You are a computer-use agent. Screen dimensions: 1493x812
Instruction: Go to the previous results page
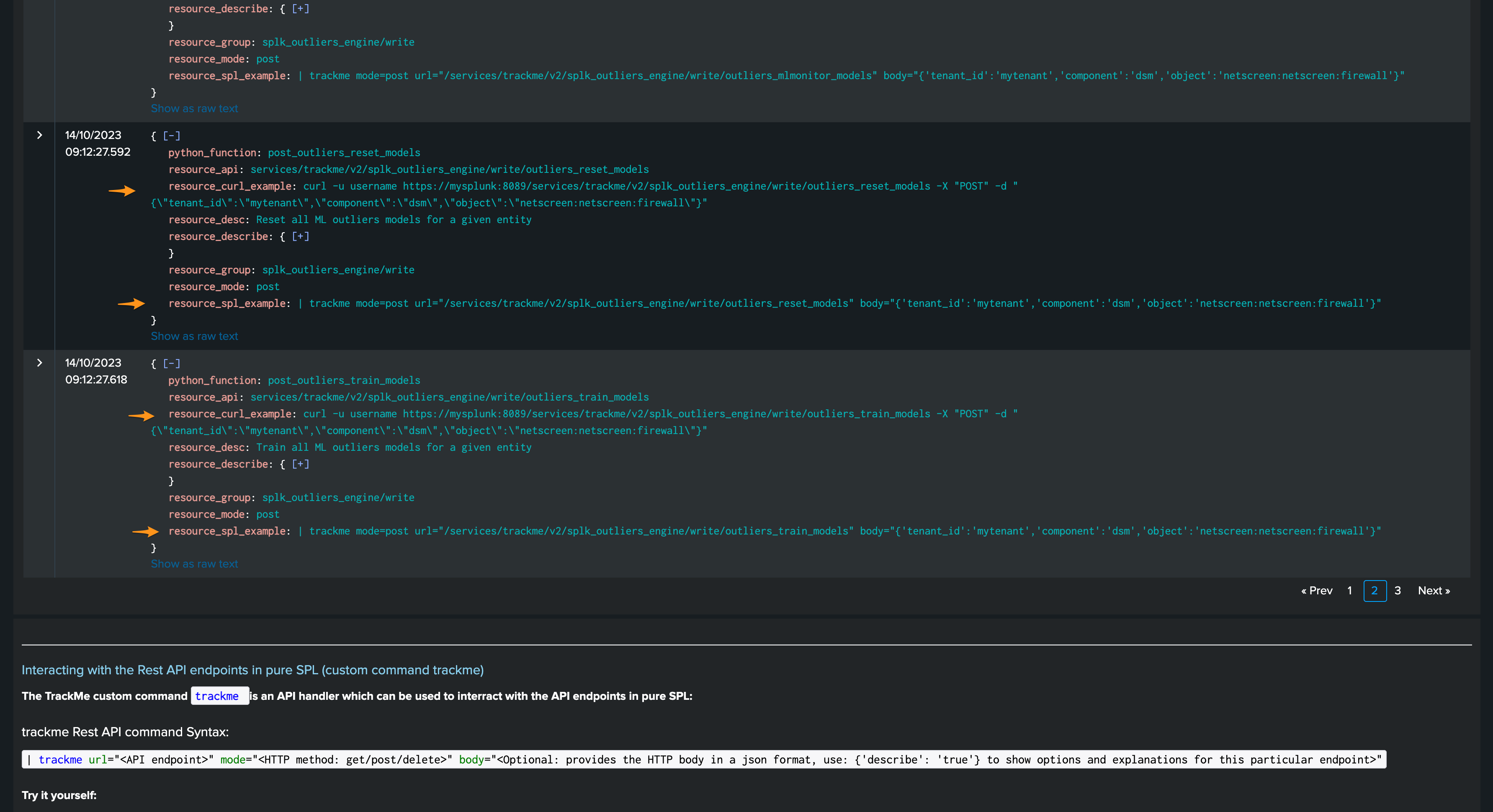coord(1316,591)
